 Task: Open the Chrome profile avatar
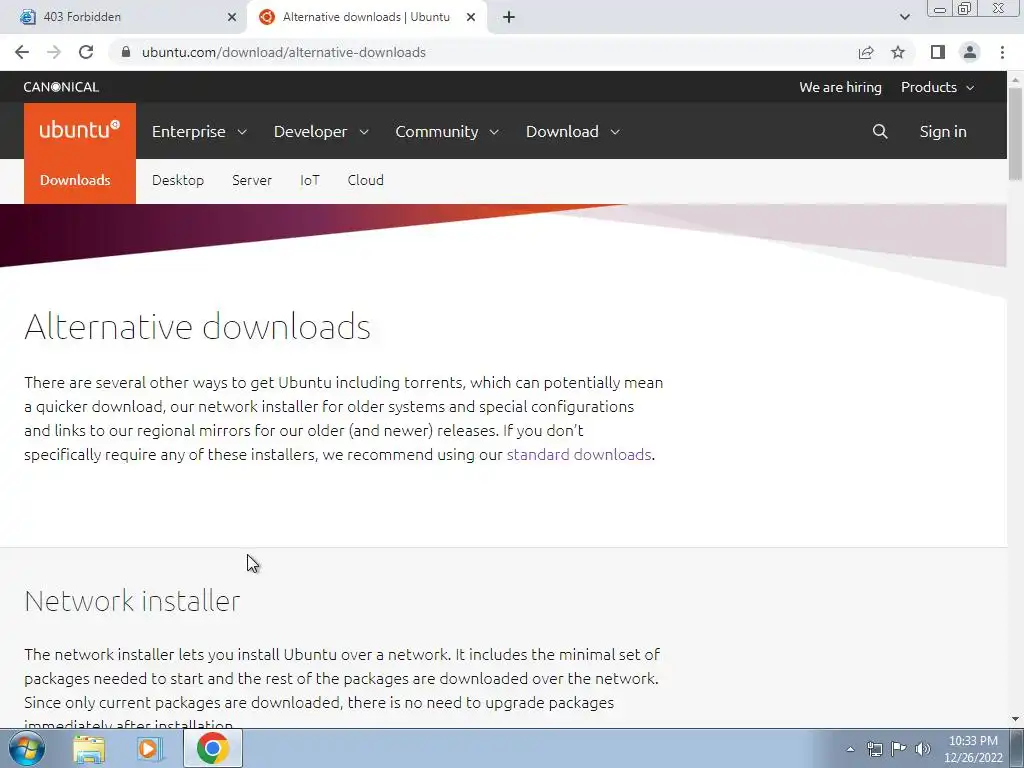coord(970,52)
